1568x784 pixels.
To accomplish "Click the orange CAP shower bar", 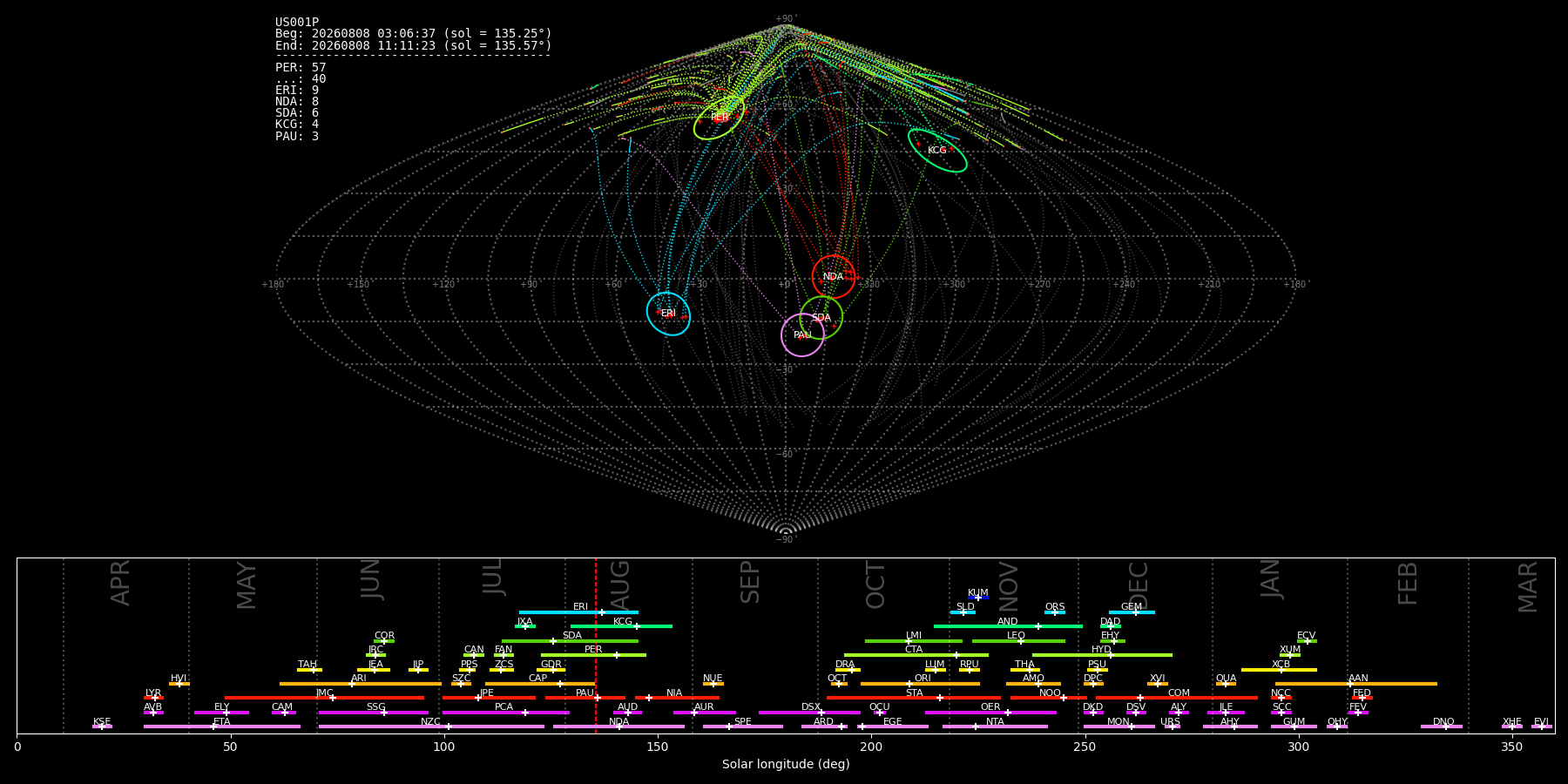I will click(x=540, y=684).
